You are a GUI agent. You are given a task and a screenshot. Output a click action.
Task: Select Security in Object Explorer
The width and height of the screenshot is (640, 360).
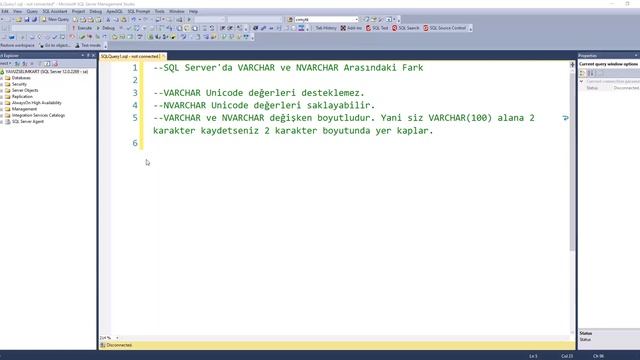tap(19, 84)
